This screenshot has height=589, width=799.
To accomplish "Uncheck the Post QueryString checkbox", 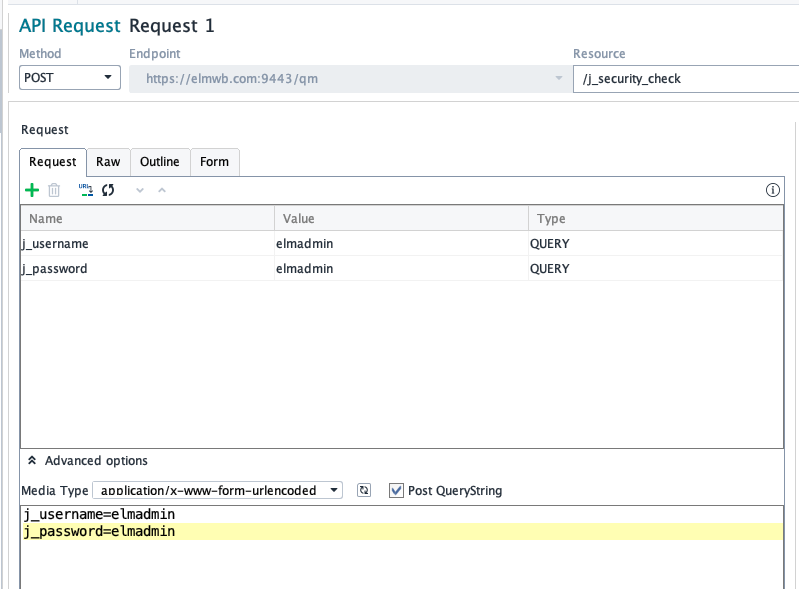I will (396, 490).
